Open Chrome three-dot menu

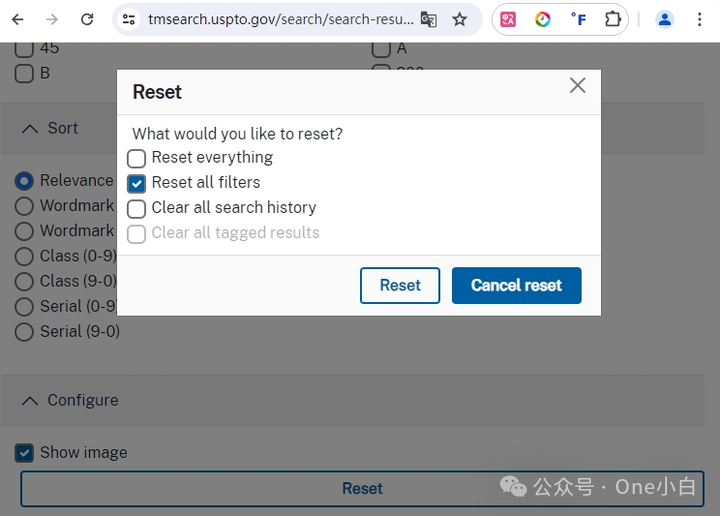(x=699, y=19)
